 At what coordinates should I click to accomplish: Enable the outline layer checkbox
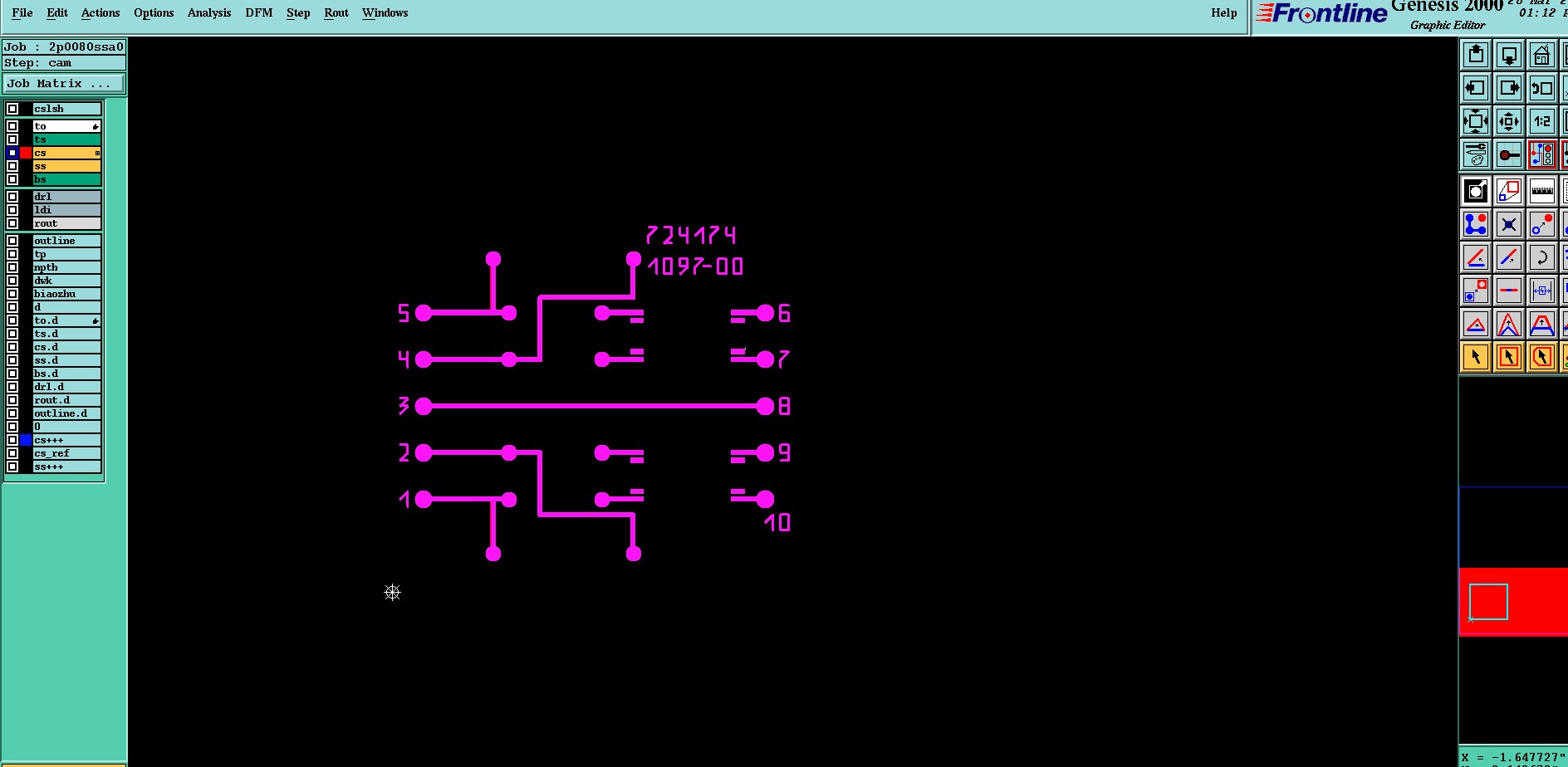point(12,241)
